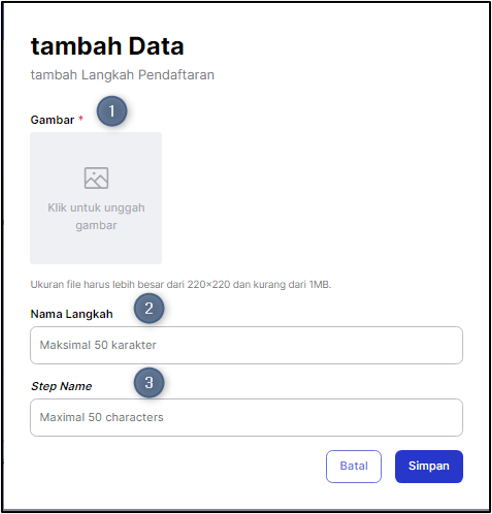The image size is (492, 514).
Task: Focus the Step Name input field
Action: (x=246, y=417)
